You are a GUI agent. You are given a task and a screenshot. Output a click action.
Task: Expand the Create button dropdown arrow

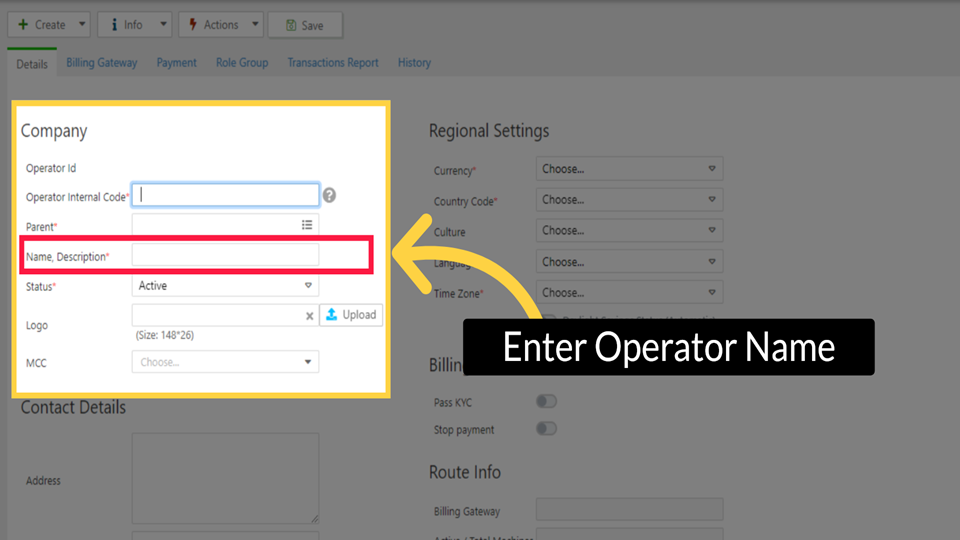(82, 25)
